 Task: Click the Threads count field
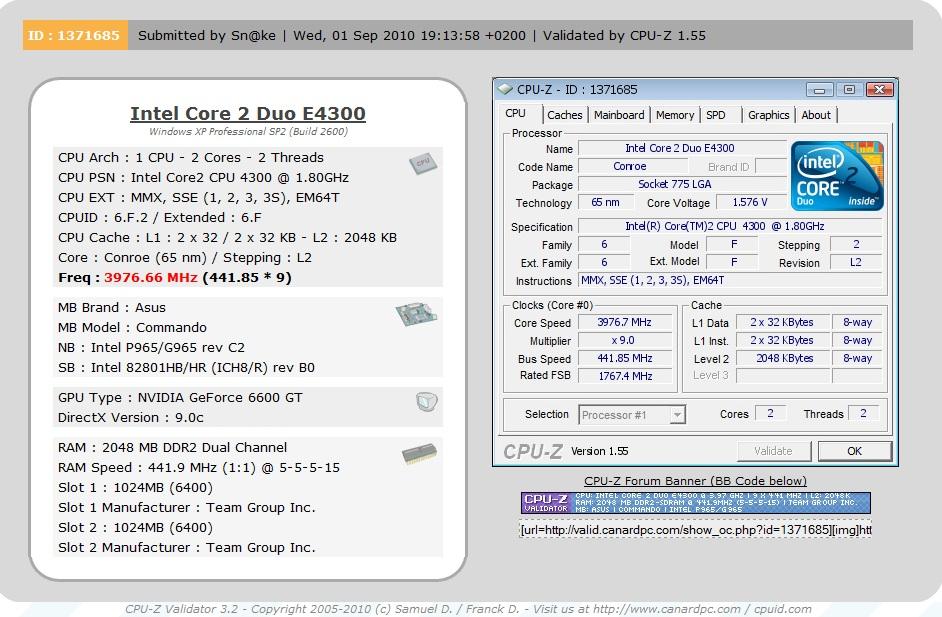point(863,413)
